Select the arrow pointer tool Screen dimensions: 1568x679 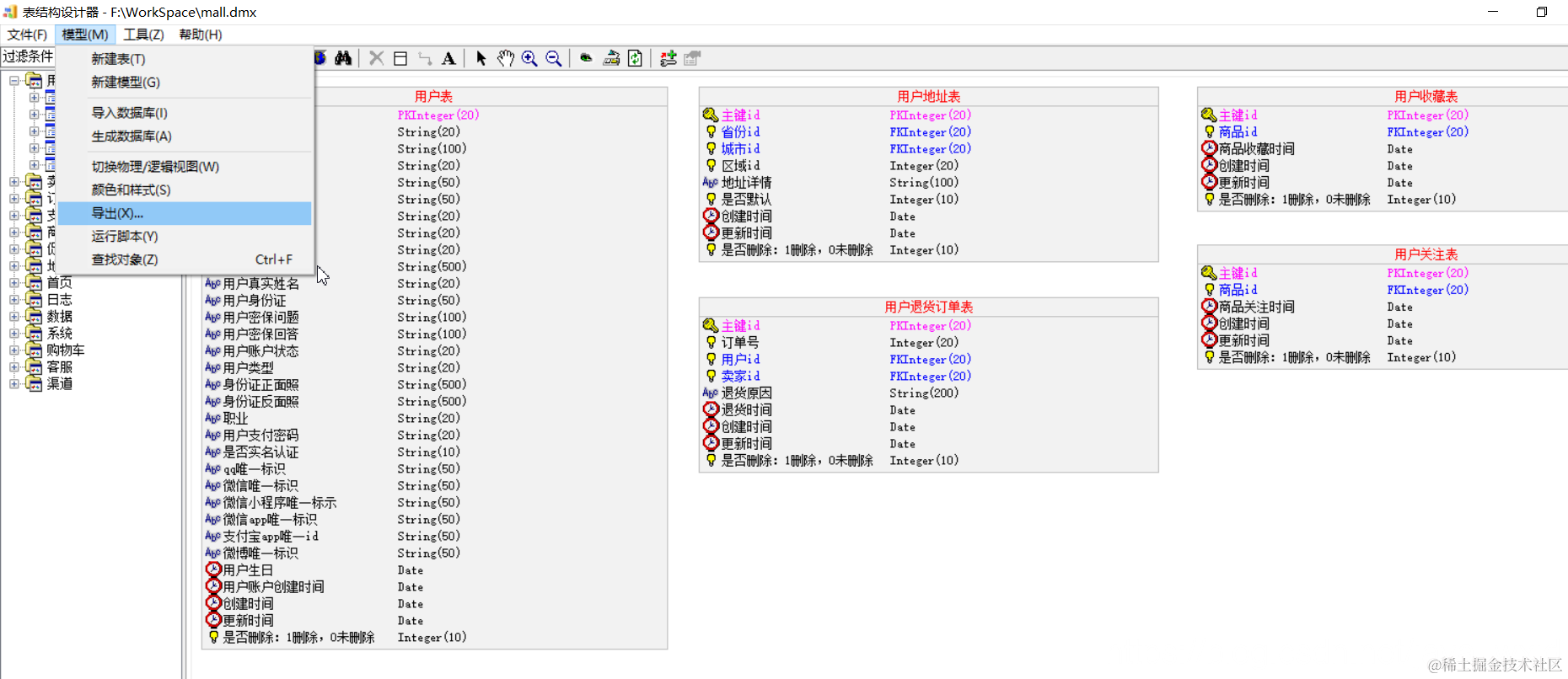pos(481,58)
